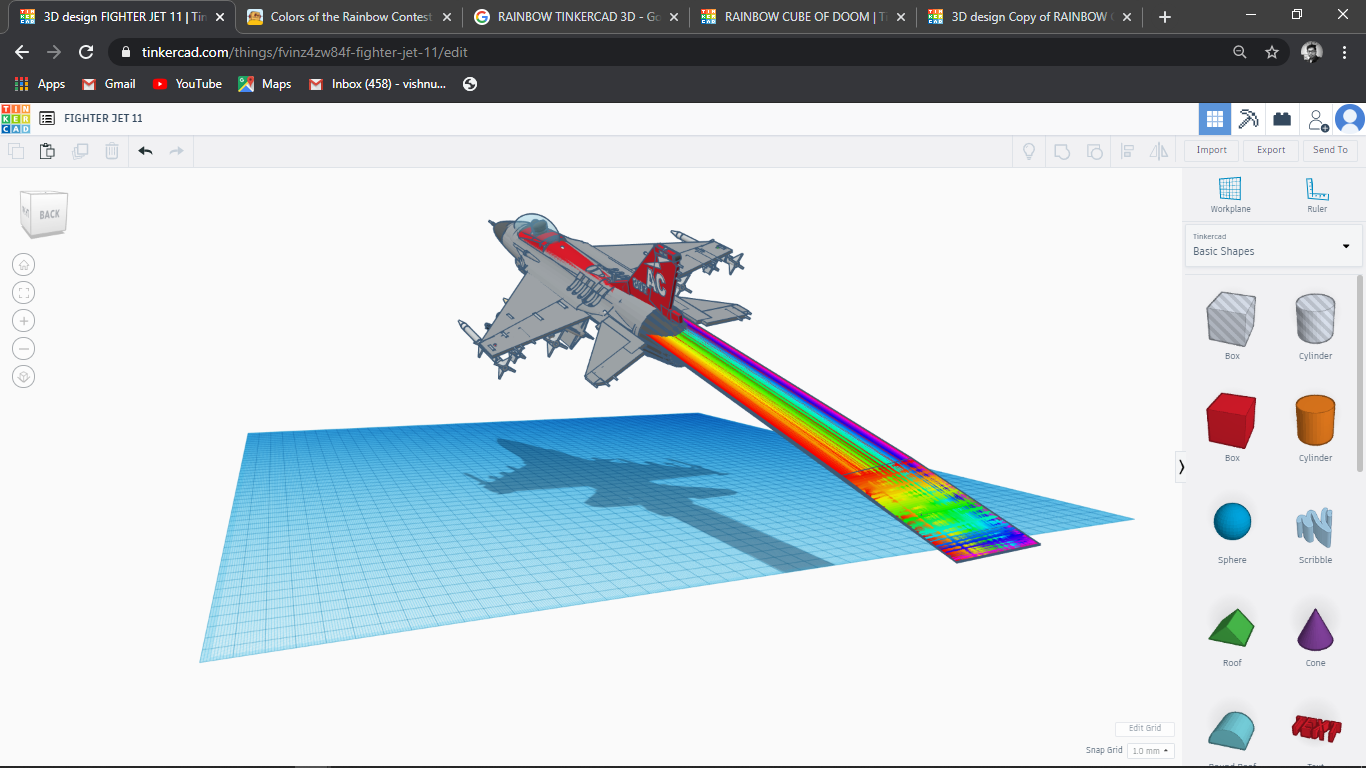
Task: Reload the current page
Action: pyautogui.click(x=86, y=52)
